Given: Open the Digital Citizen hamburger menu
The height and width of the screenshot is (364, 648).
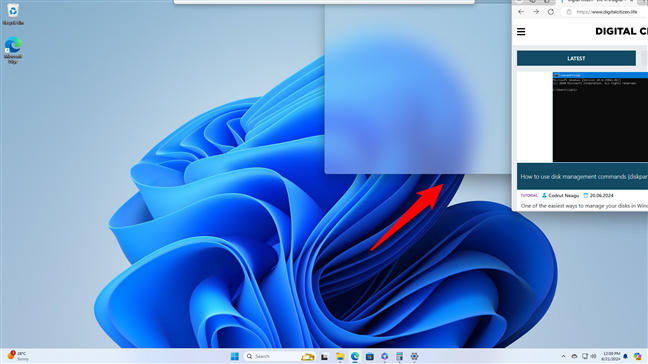Looking at the screenshot, I should click(x=521, y=31).
